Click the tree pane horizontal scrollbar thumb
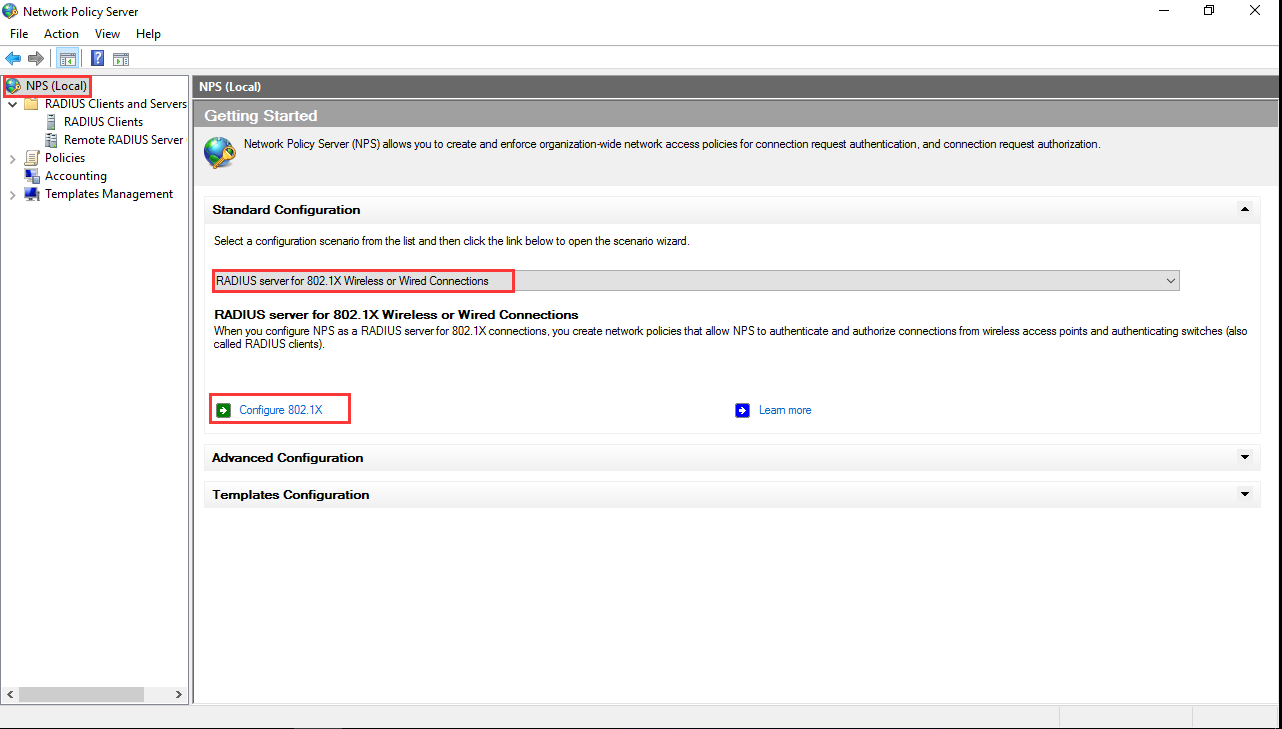 (x=81, y=694)
